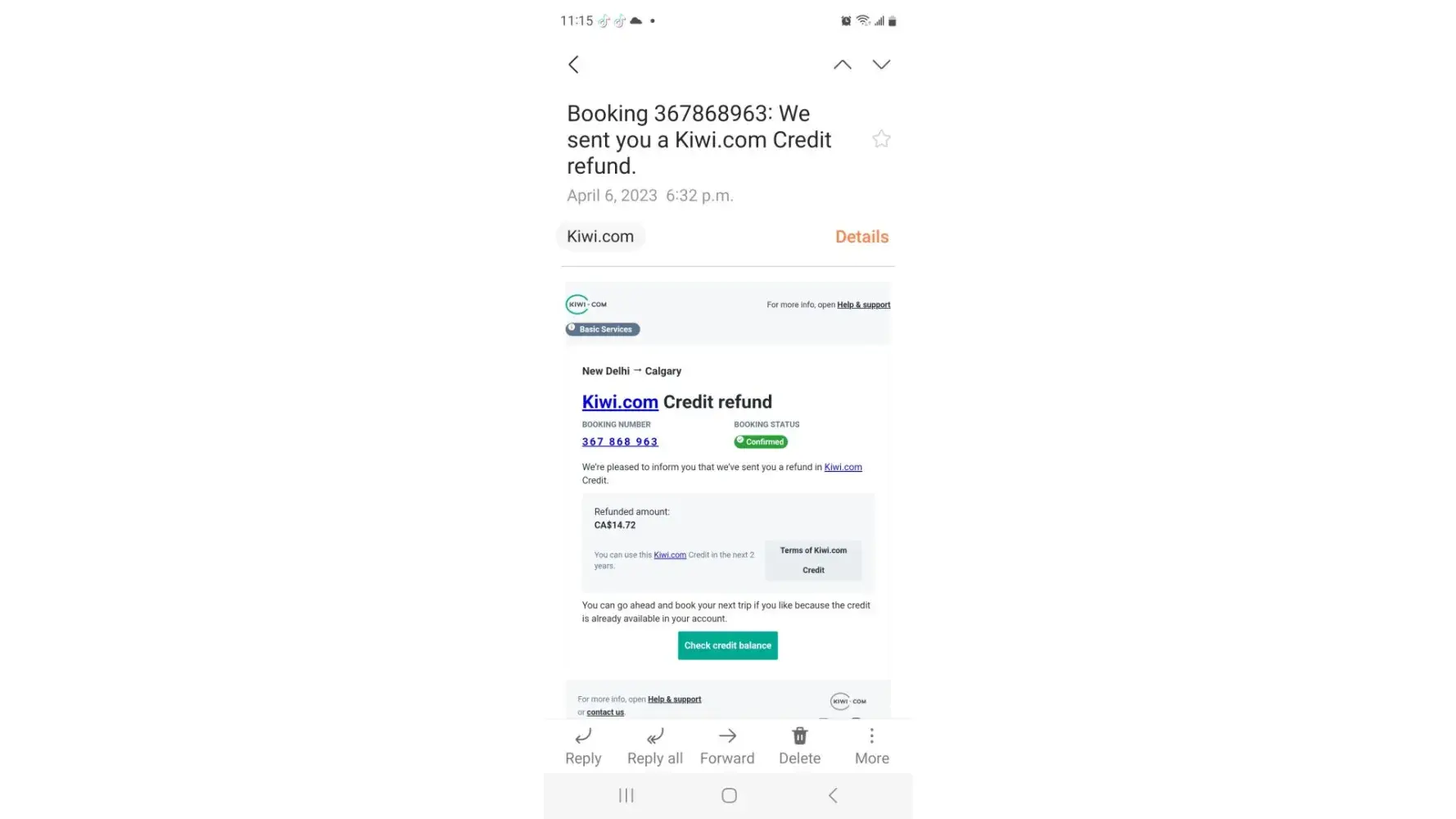This screenshot has width=1456, height=819.
Task: Choose Reply all
Action: [x=655, y=747]
